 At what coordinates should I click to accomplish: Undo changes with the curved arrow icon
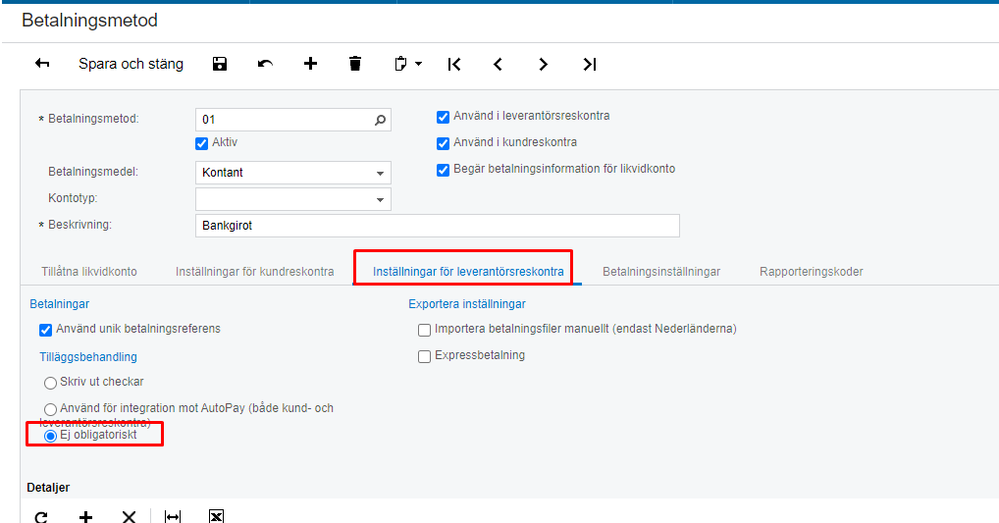(265, 64)
